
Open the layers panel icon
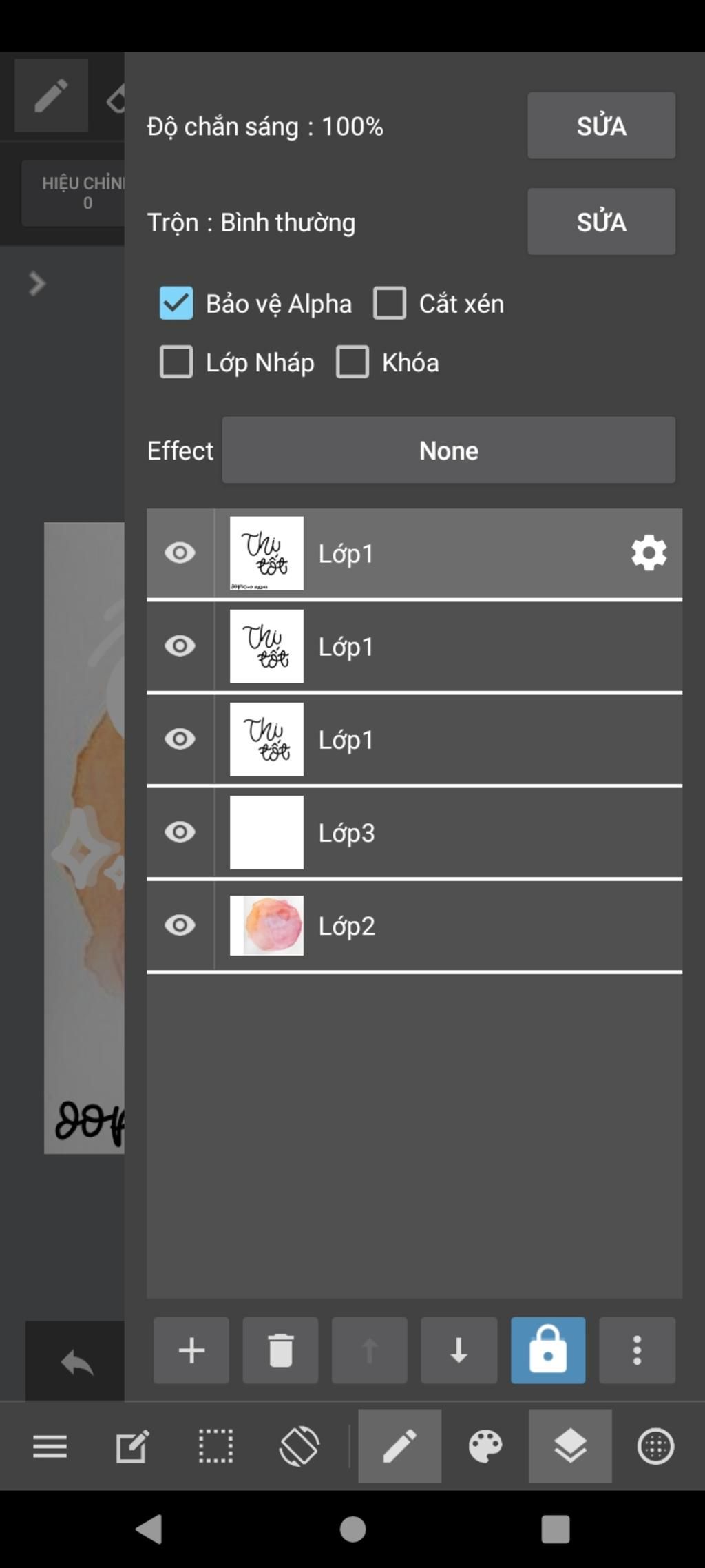(x=570, y=1446)
